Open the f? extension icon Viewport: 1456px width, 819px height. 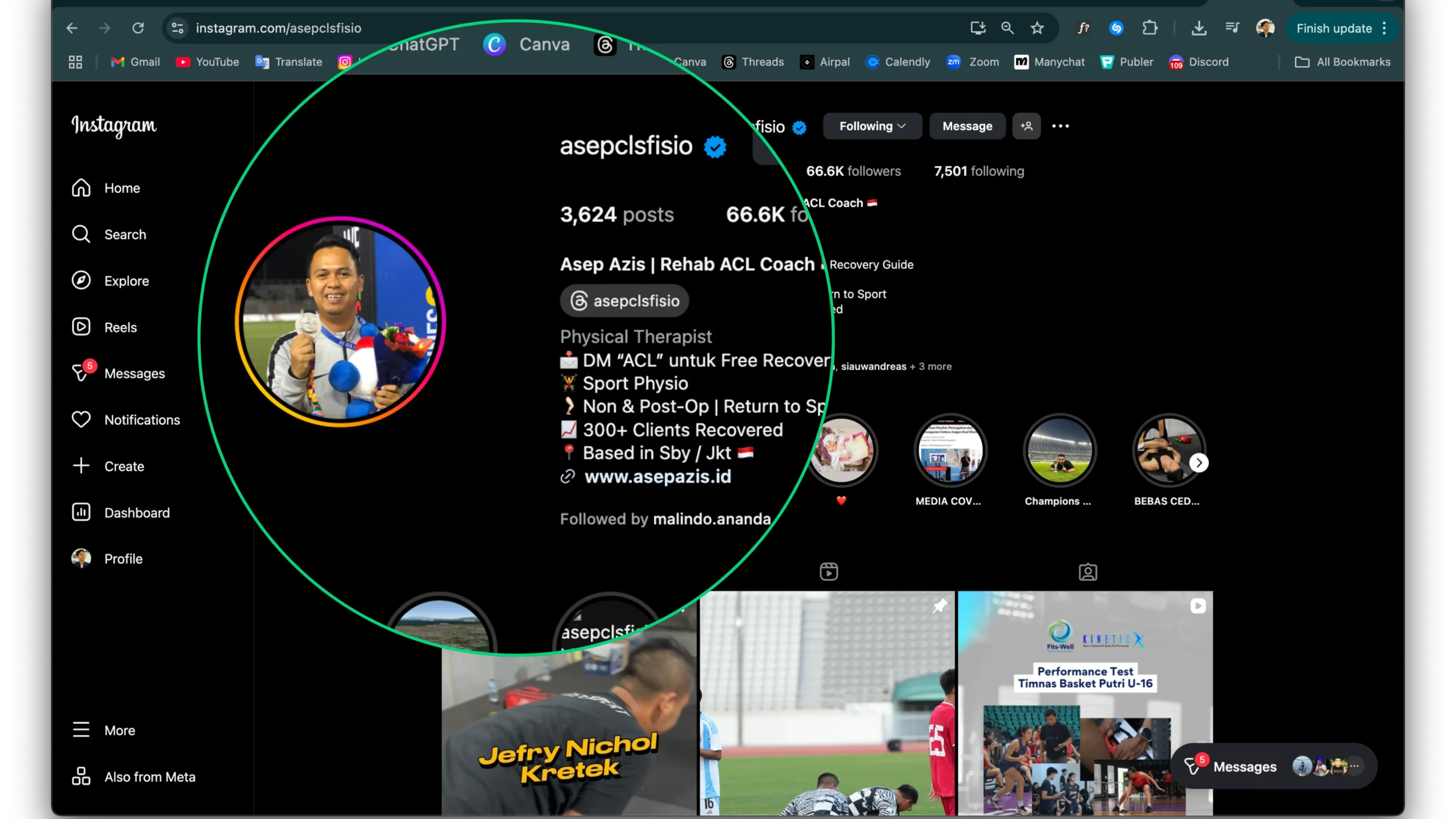coord(1084,28)
